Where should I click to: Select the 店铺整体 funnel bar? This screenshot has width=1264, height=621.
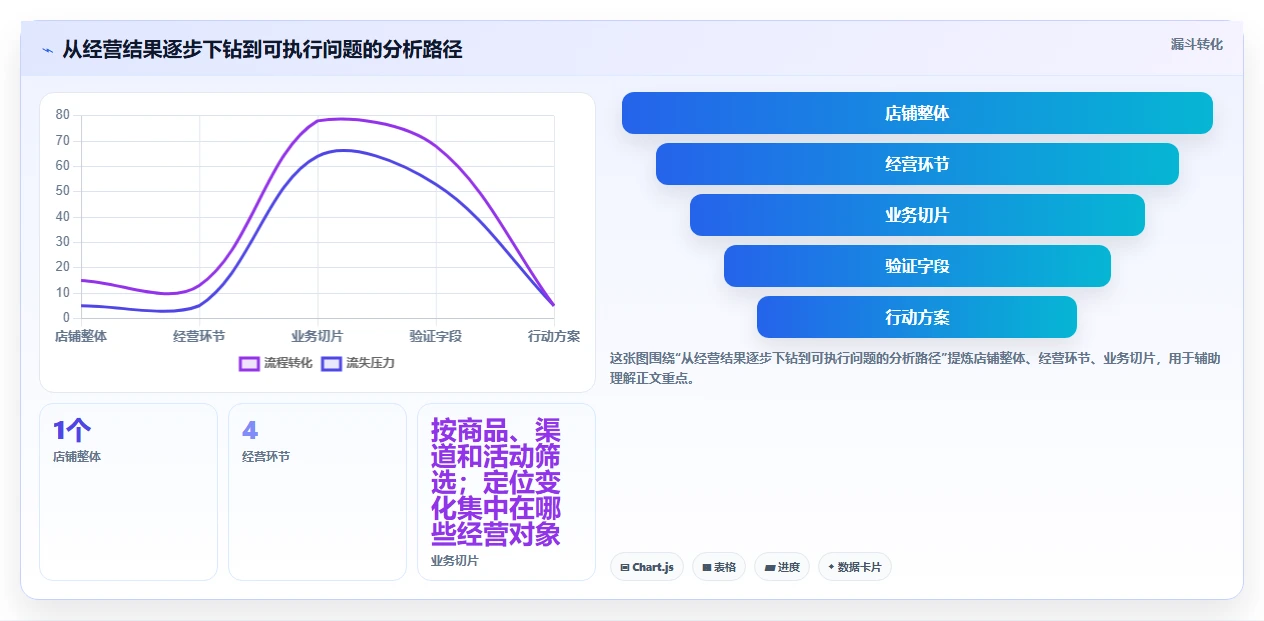(917, 113)
